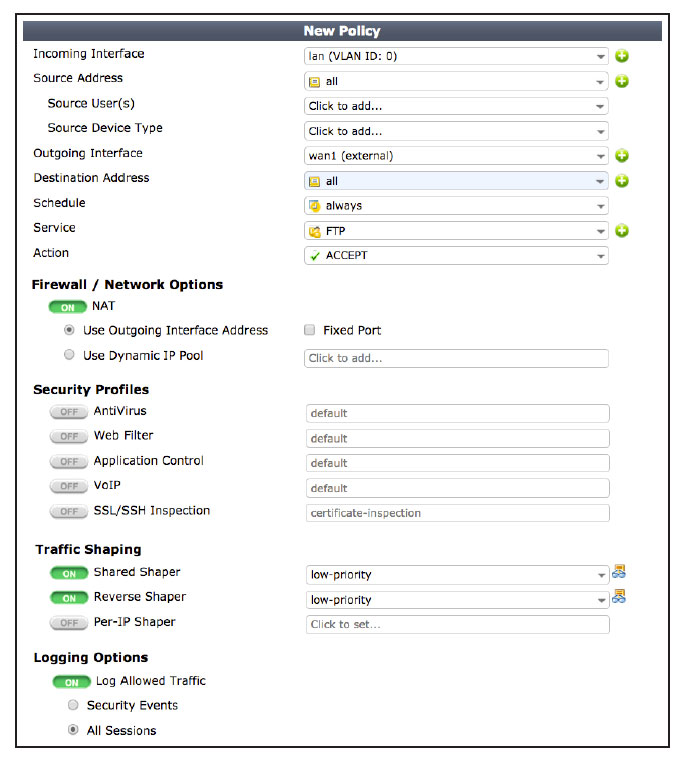Open Shared Shaper low-priority dropdown
This screenshot has width=680, height=768.
point(458,575)
